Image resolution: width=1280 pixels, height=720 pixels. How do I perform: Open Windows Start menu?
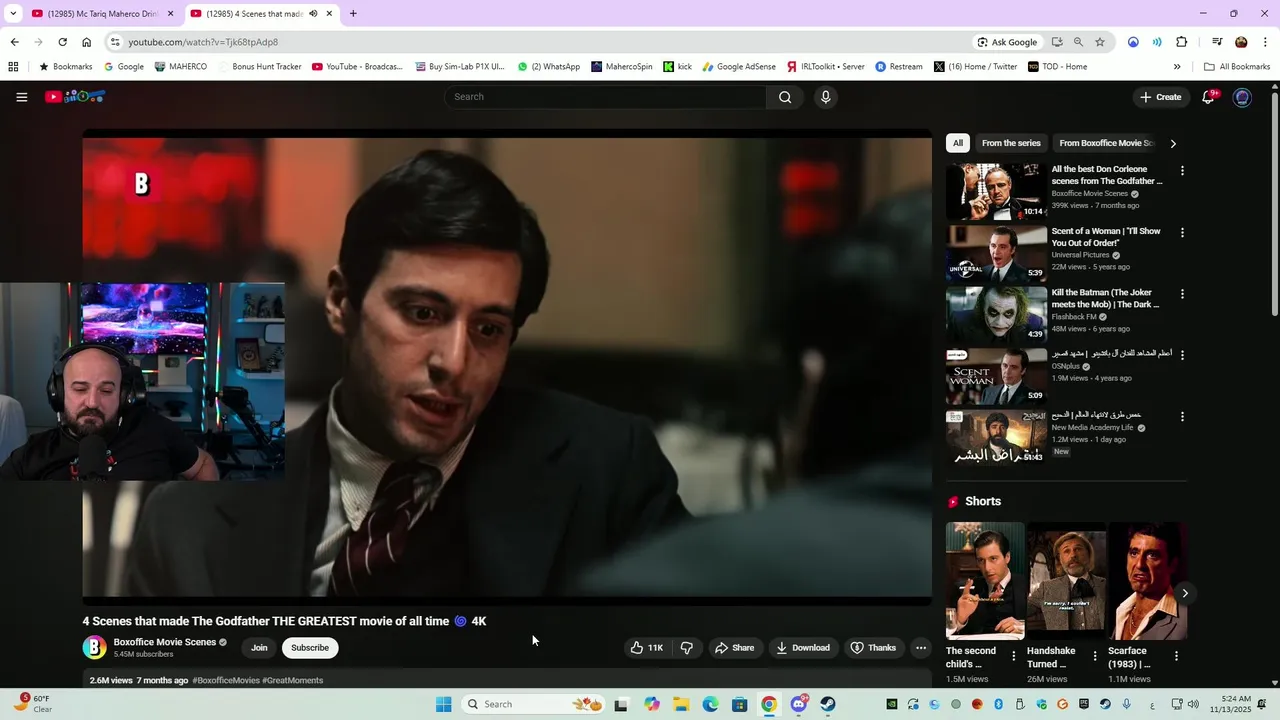pos(443,704)
